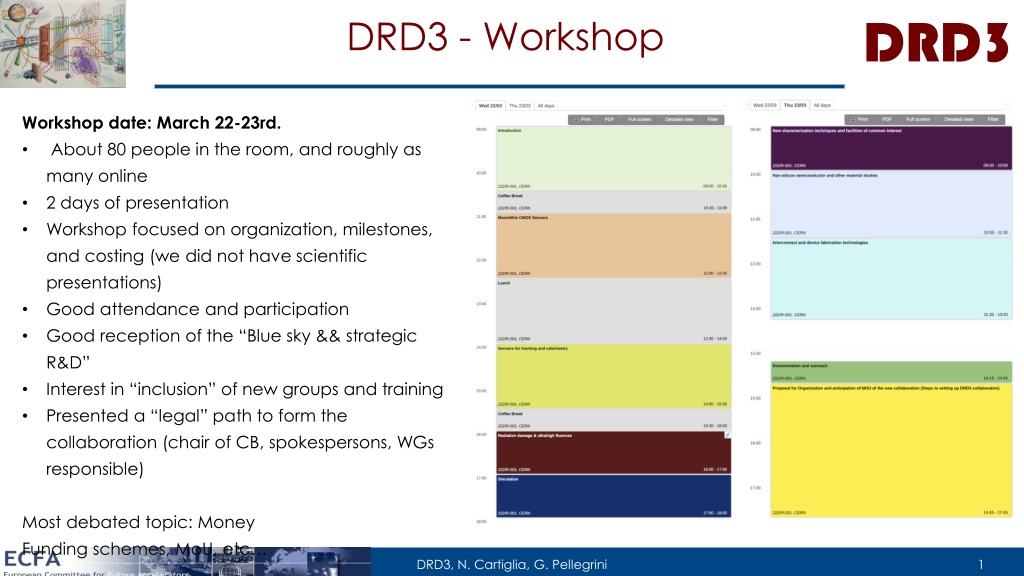Click PDF button in left timetable toolbar
The image size is (1024, 576).
coord(609,119)
